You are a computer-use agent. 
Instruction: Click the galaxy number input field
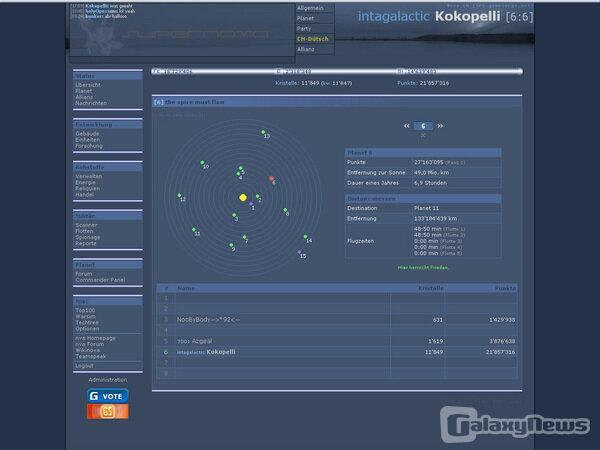[423, 126]
